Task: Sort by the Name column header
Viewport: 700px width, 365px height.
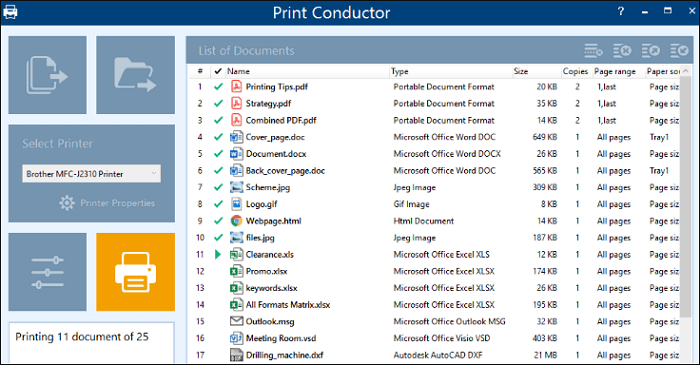Action: click(307, 71)
